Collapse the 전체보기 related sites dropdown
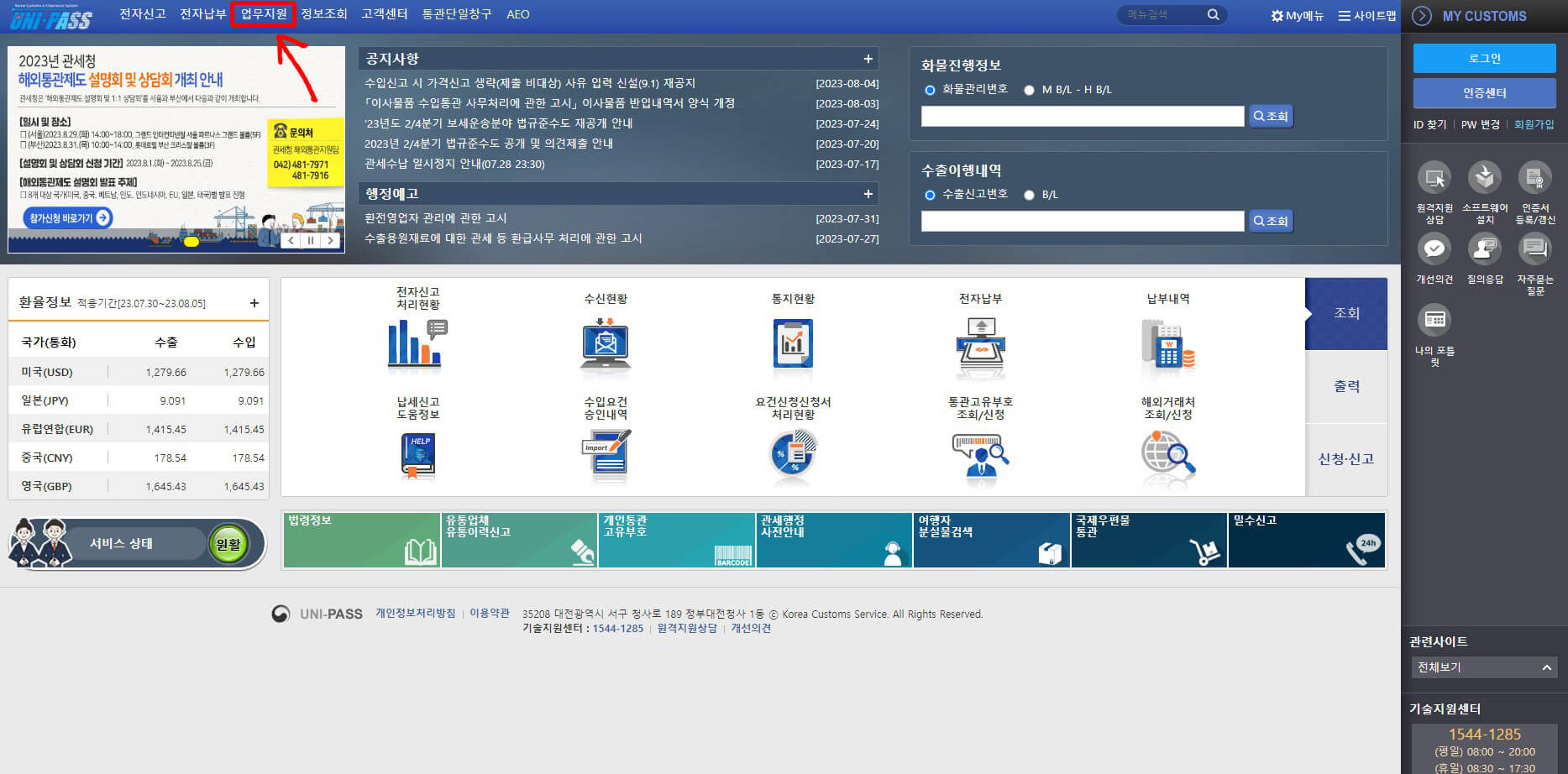 [1548, 667]
